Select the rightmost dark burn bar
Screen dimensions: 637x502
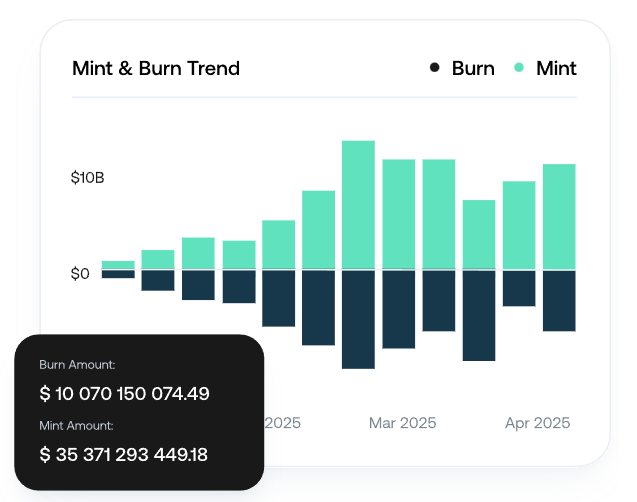click(x=559, y=300)
